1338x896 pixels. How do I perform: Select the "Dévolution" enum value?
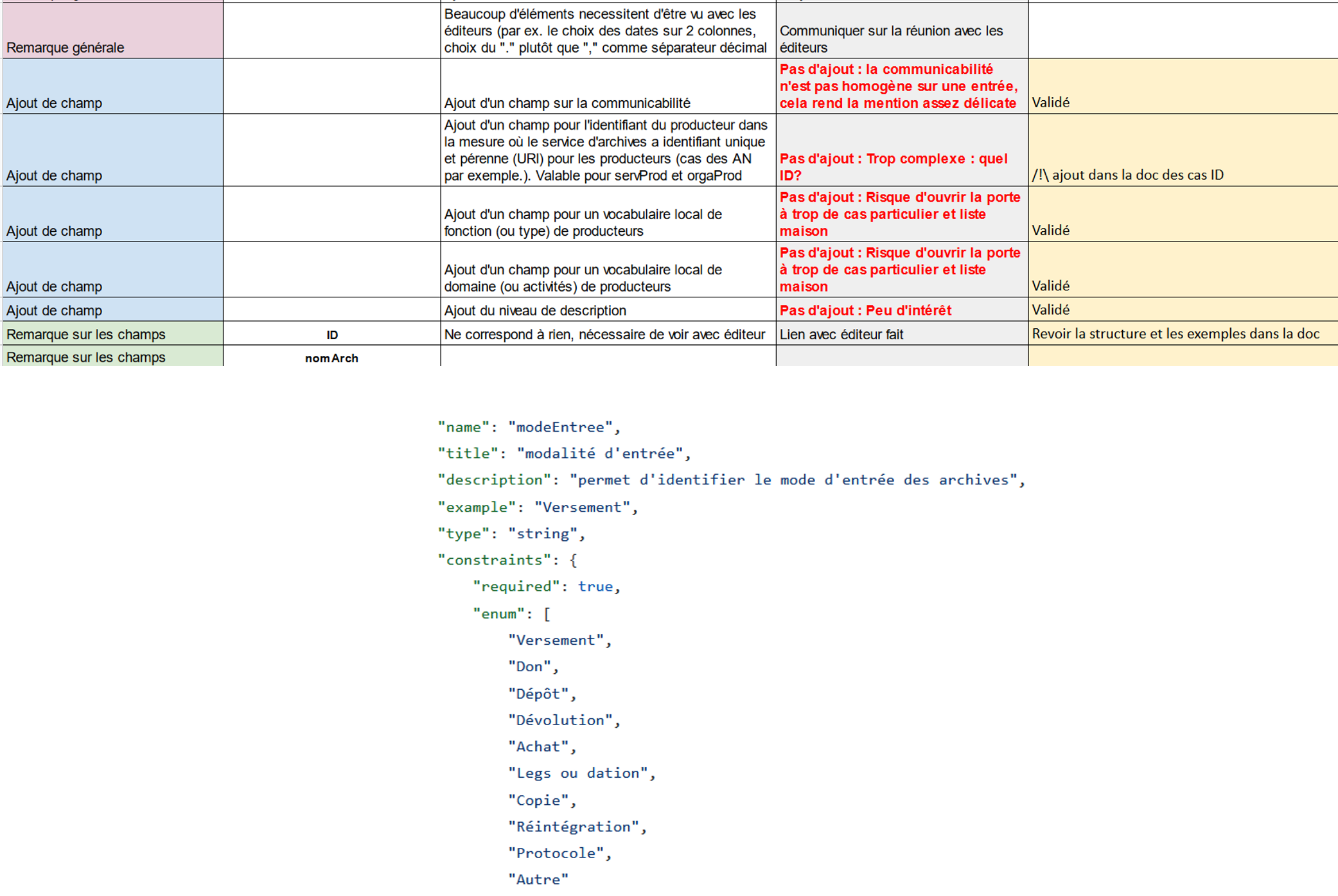tap(564, 720)
